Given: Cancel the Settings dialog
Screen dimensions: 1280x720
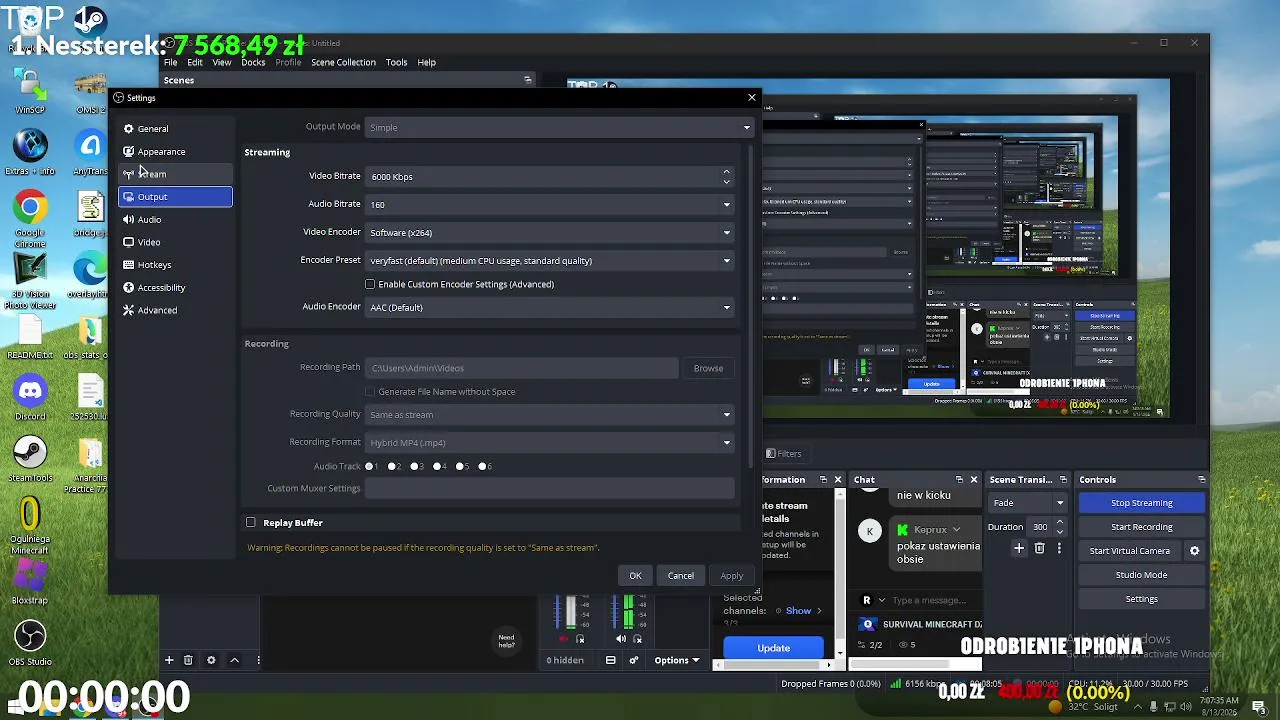Looking at the screenshot, I should [x=681, y=575].
